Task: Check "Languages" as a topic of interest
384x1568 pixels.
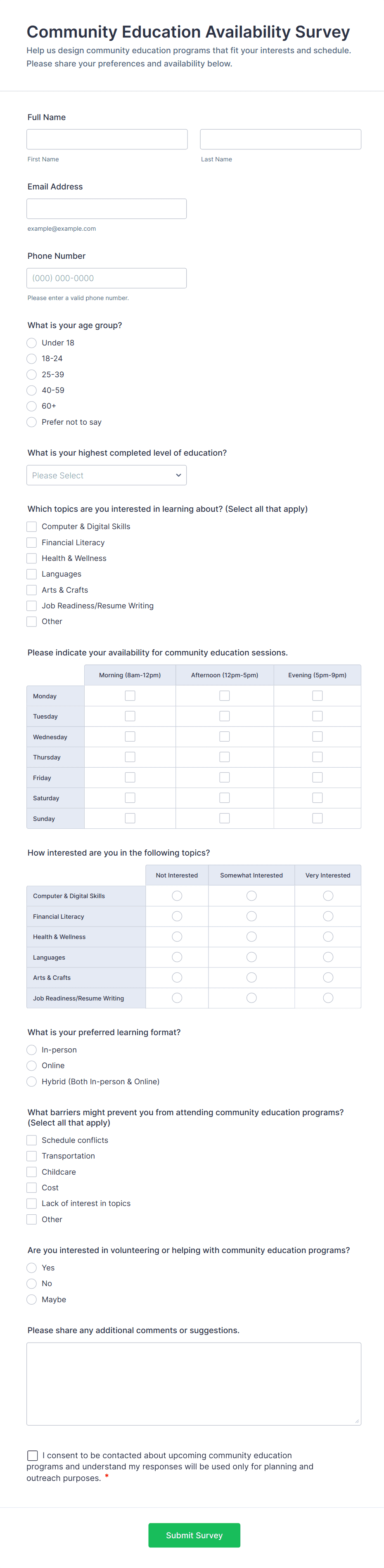Action: [x=32, y=573]
